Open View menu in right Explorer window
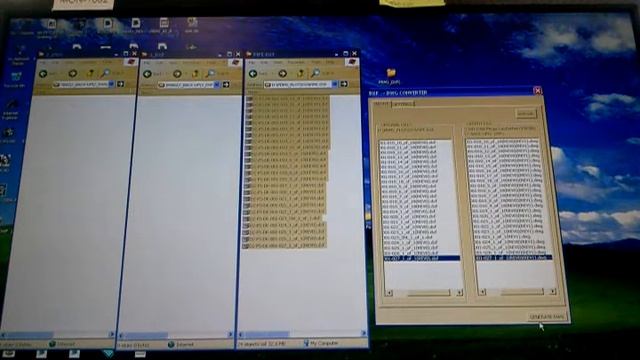 (x=278, y=63)
